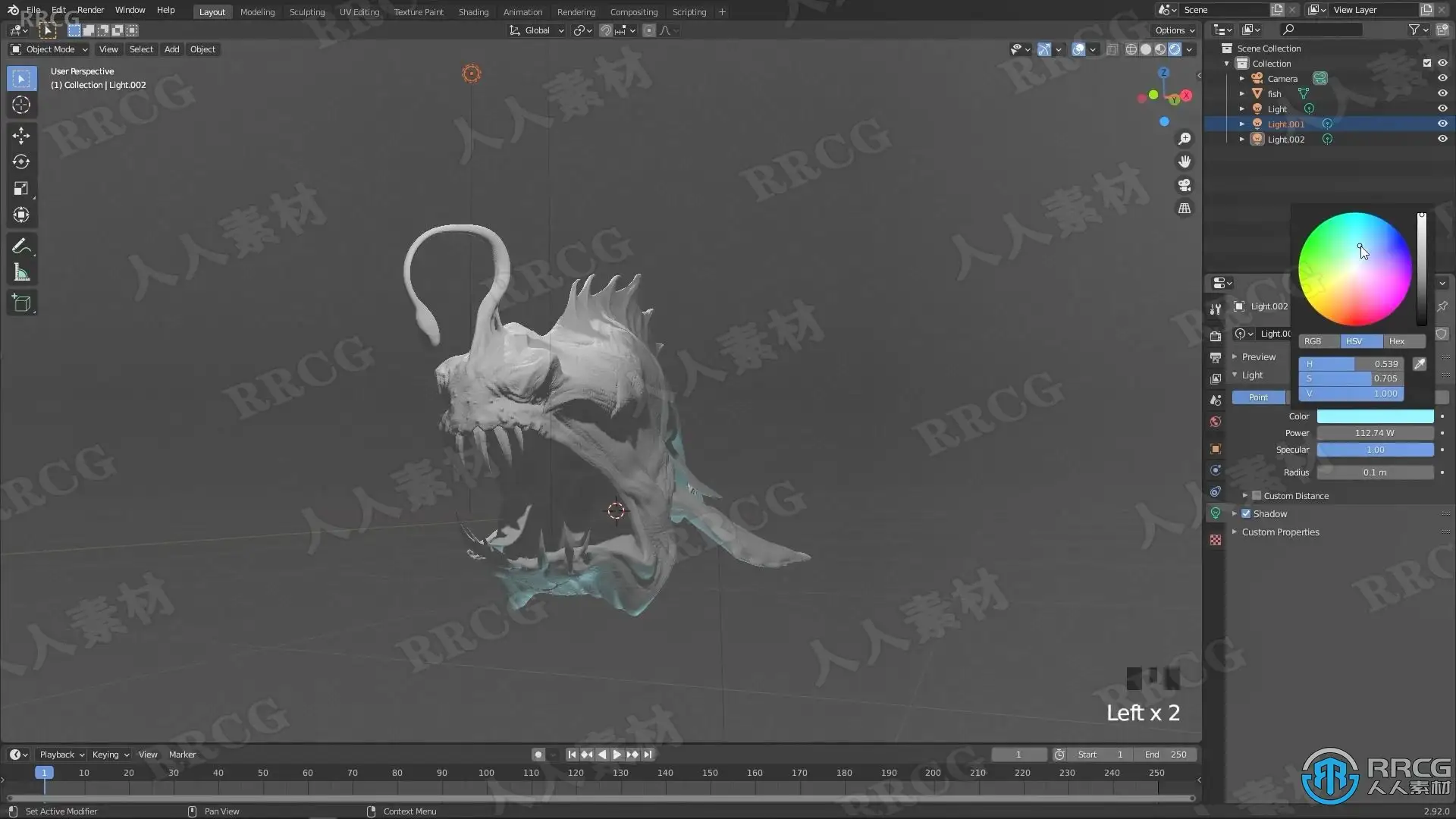Switch to the Shading workspace tab
This screenshot has height=819, width=1456.
coord(473,11)
